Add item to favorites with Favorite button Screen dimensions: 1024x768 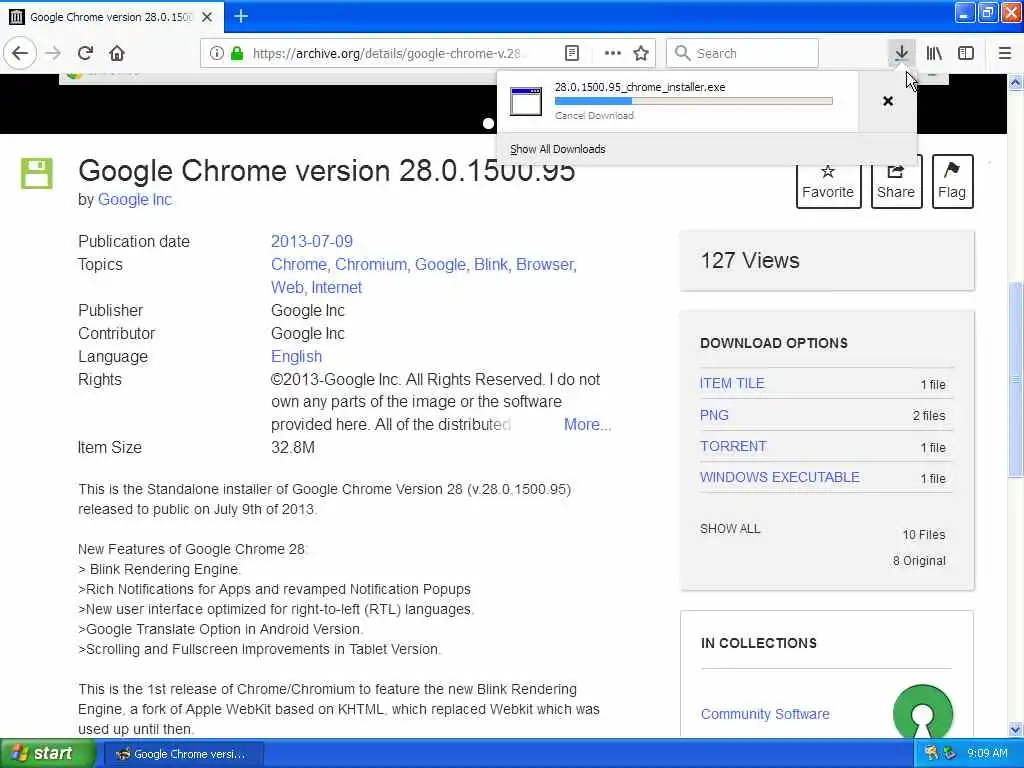(828, 182)
